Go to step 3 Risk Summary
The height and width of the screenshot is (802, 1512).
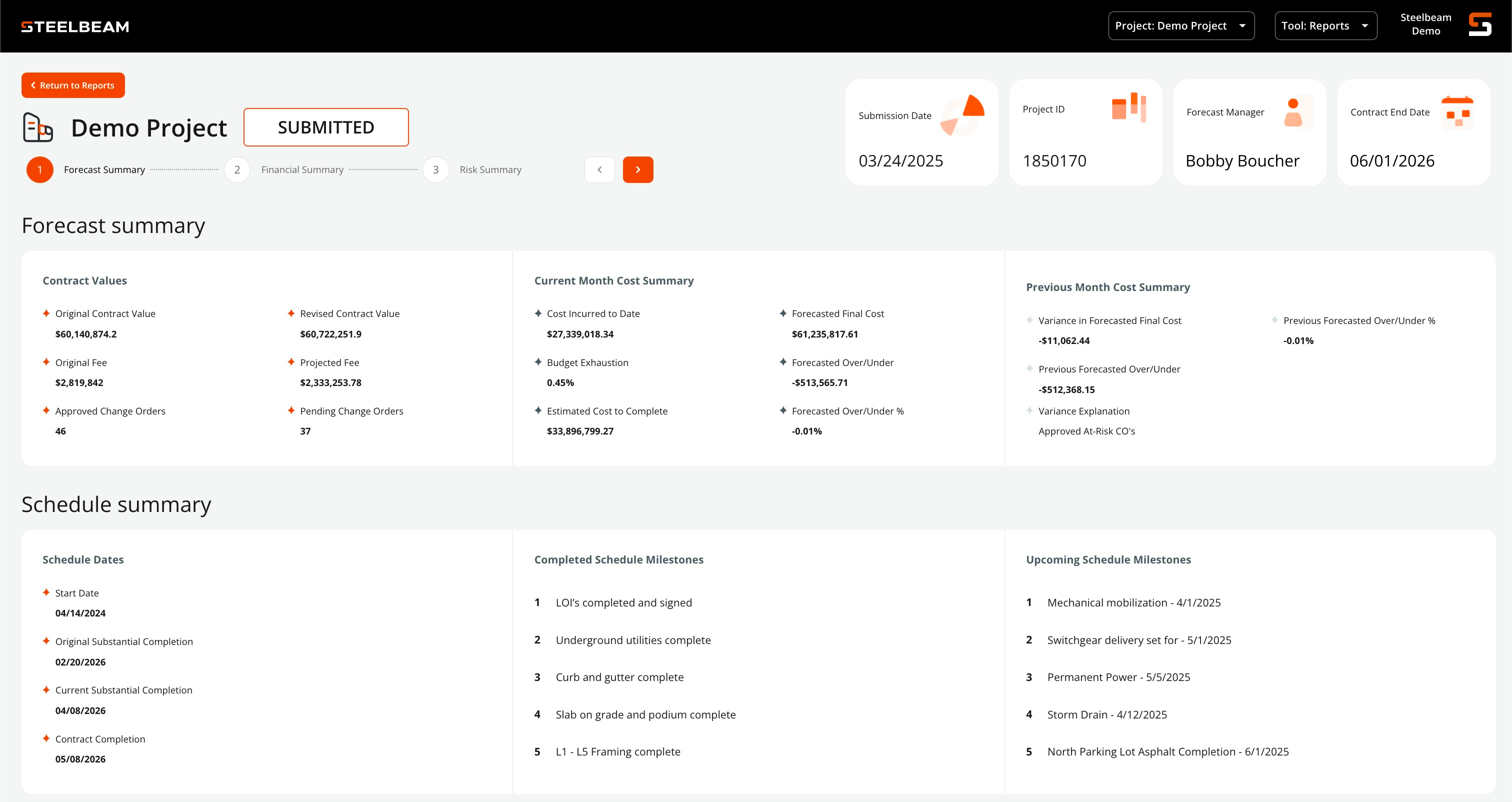tap(435, 169)
